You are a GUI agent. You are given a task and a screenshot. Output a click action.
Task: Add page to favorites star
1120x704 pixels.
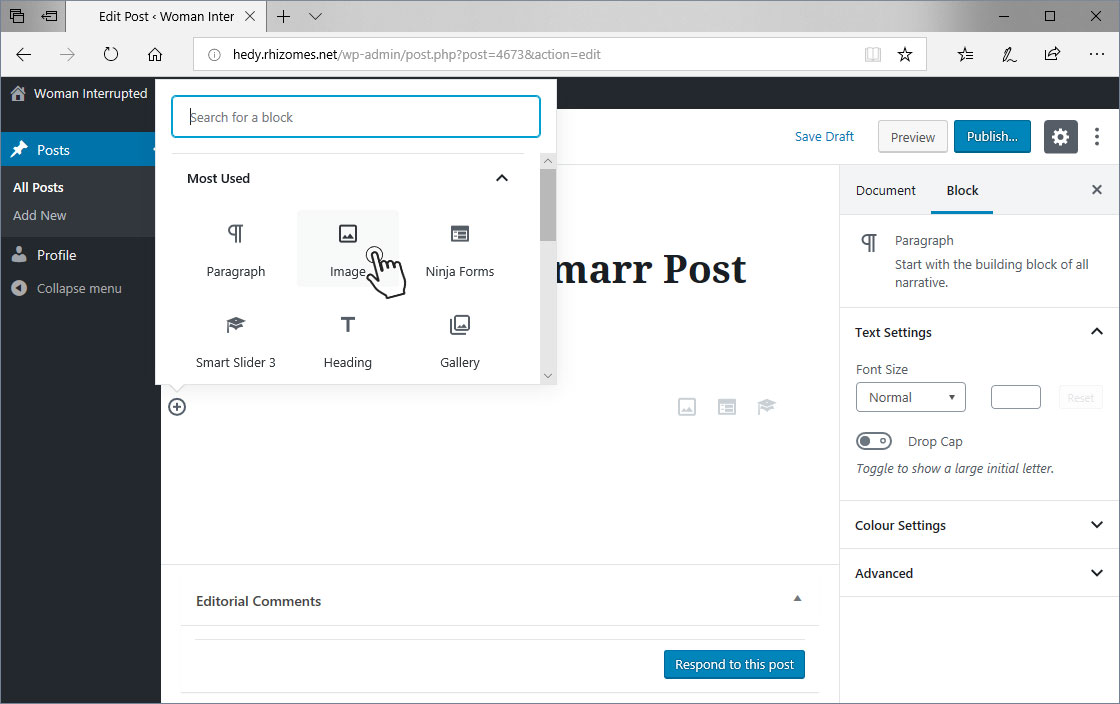tap(905, 54)
